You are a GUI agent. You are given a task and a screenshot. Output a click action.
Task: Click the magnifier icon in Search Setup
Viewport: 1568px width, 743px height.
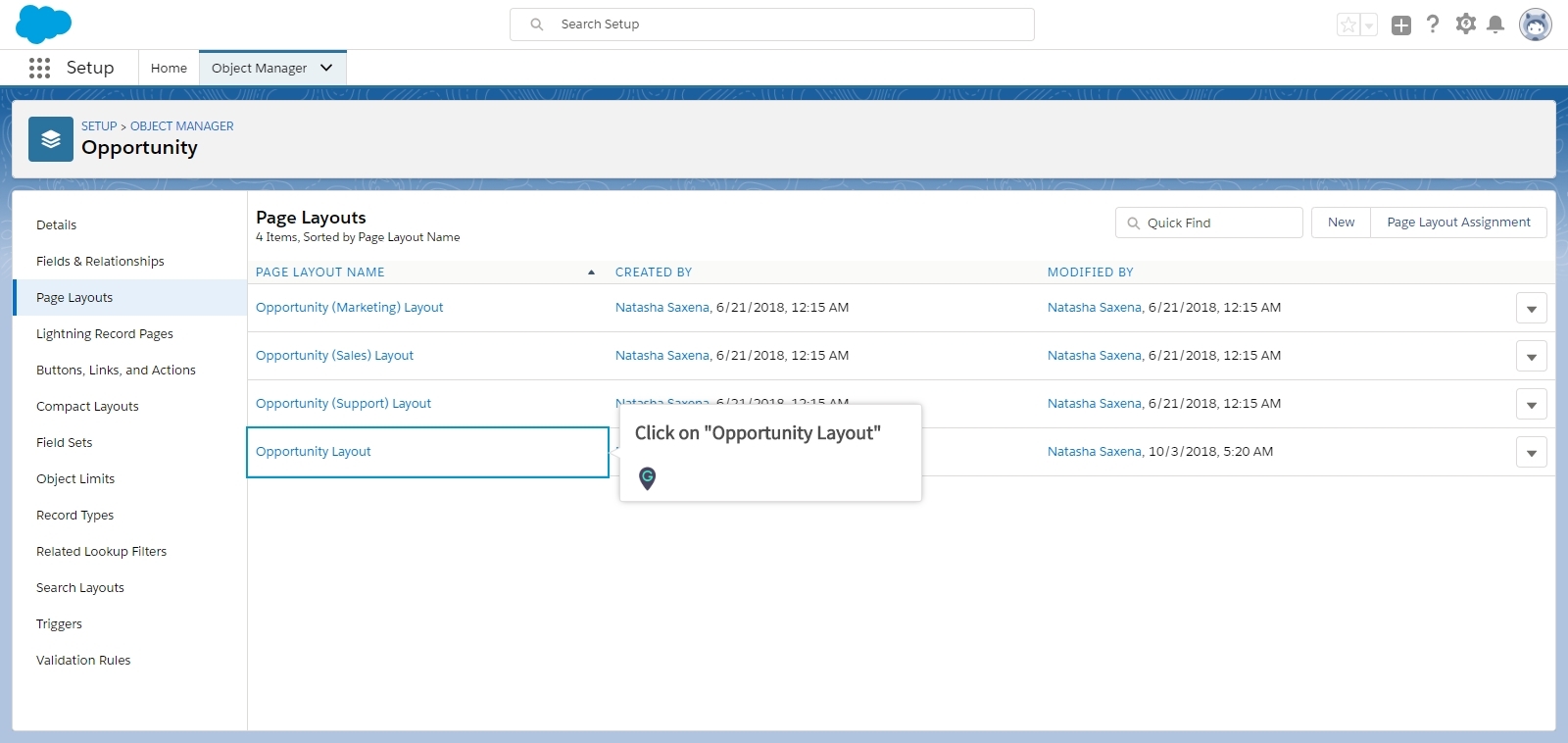(537, 25)
